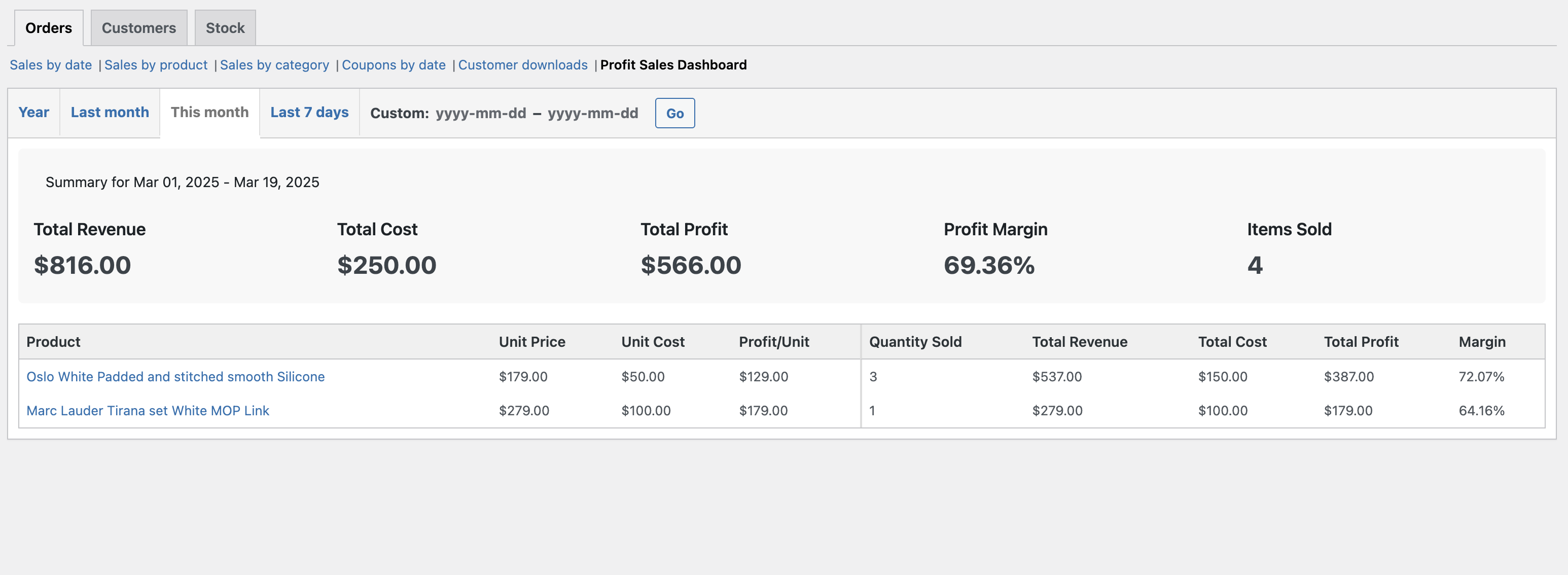The width and height of the screenshot is (1568, 575).
Task: Click the $816.00 total revenue value
Action: (x=82, y=265)
